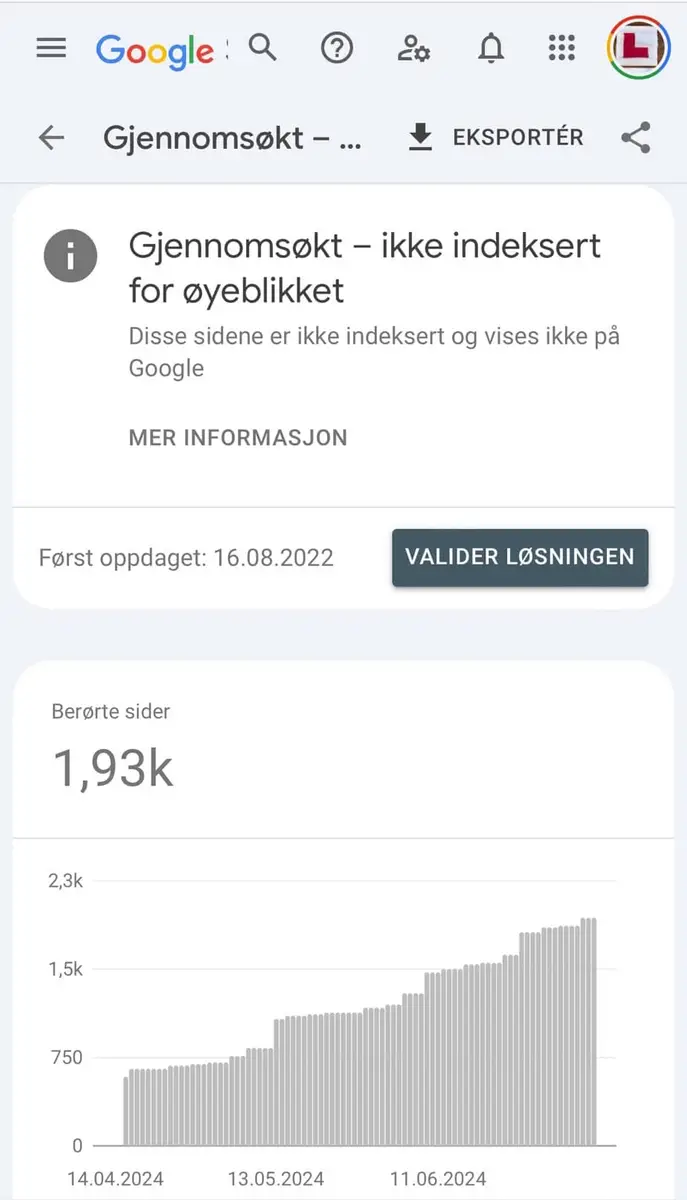The height and width of the screenshot is (1200, 687).
Task: Open user and permission settings icon
Action: (x=413, y=48)
